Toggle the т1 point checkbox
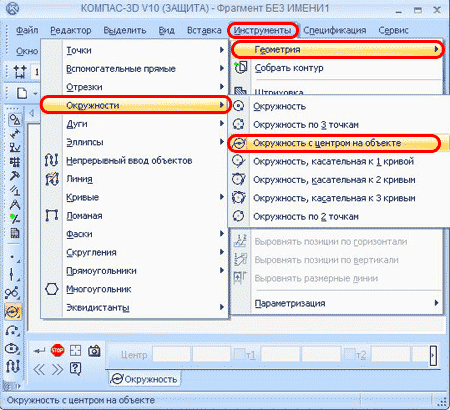 click(239, 354)
